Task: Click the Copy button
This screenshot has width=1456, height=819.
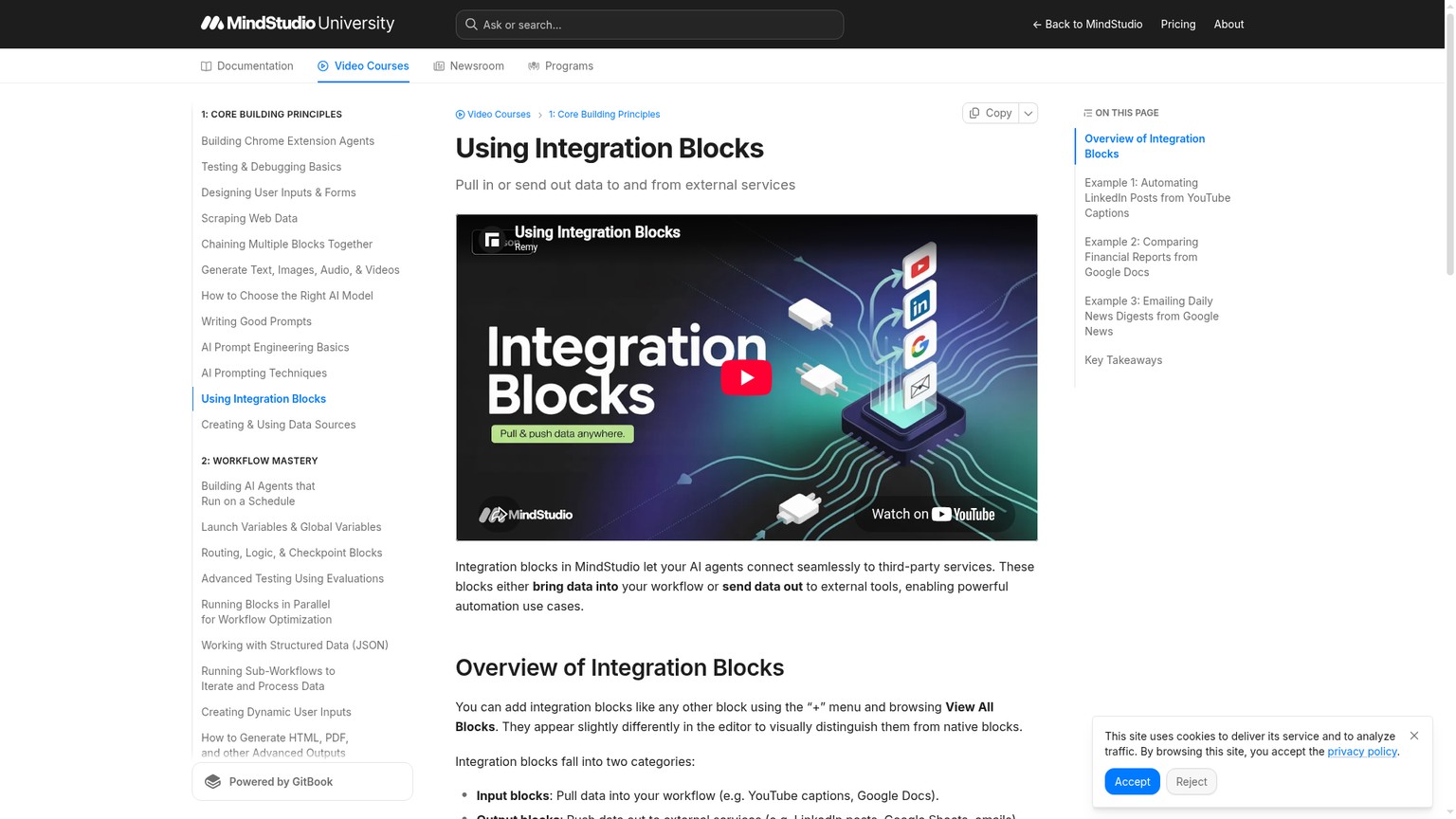Action: click(991, 113)
